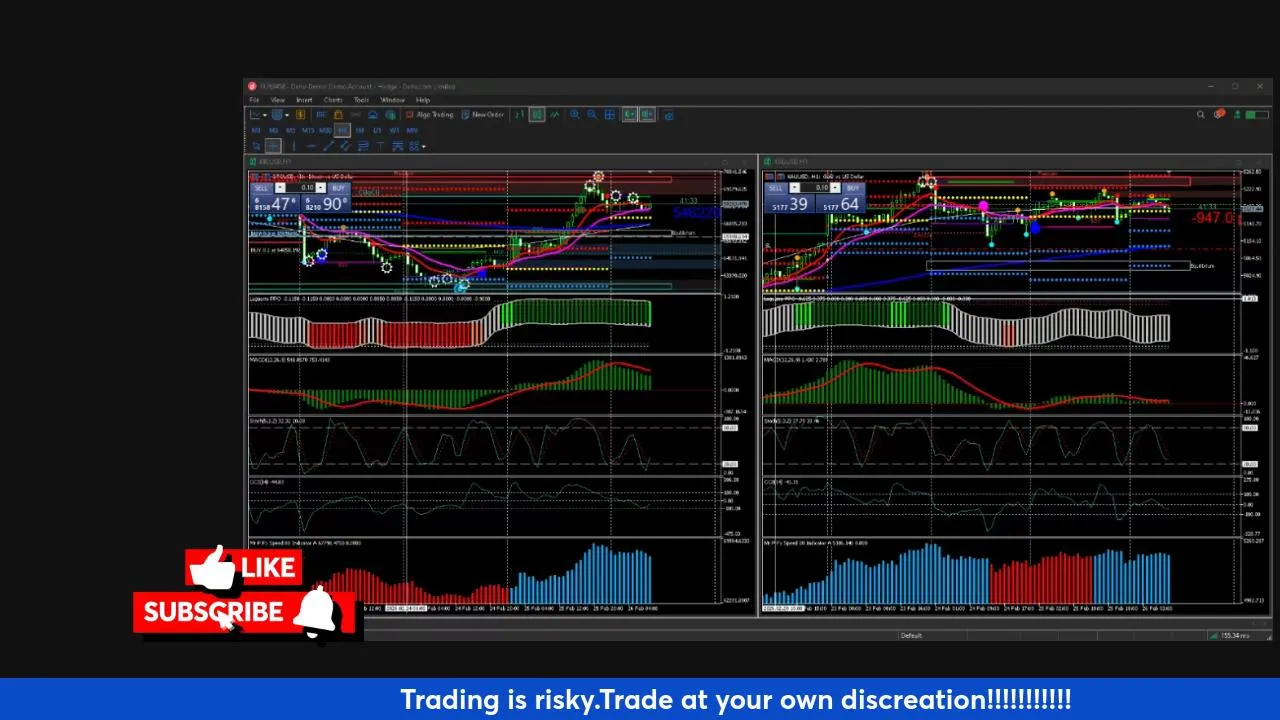Click BUY on XAUUSD chart panel
1280x720 pixels.
852,188
